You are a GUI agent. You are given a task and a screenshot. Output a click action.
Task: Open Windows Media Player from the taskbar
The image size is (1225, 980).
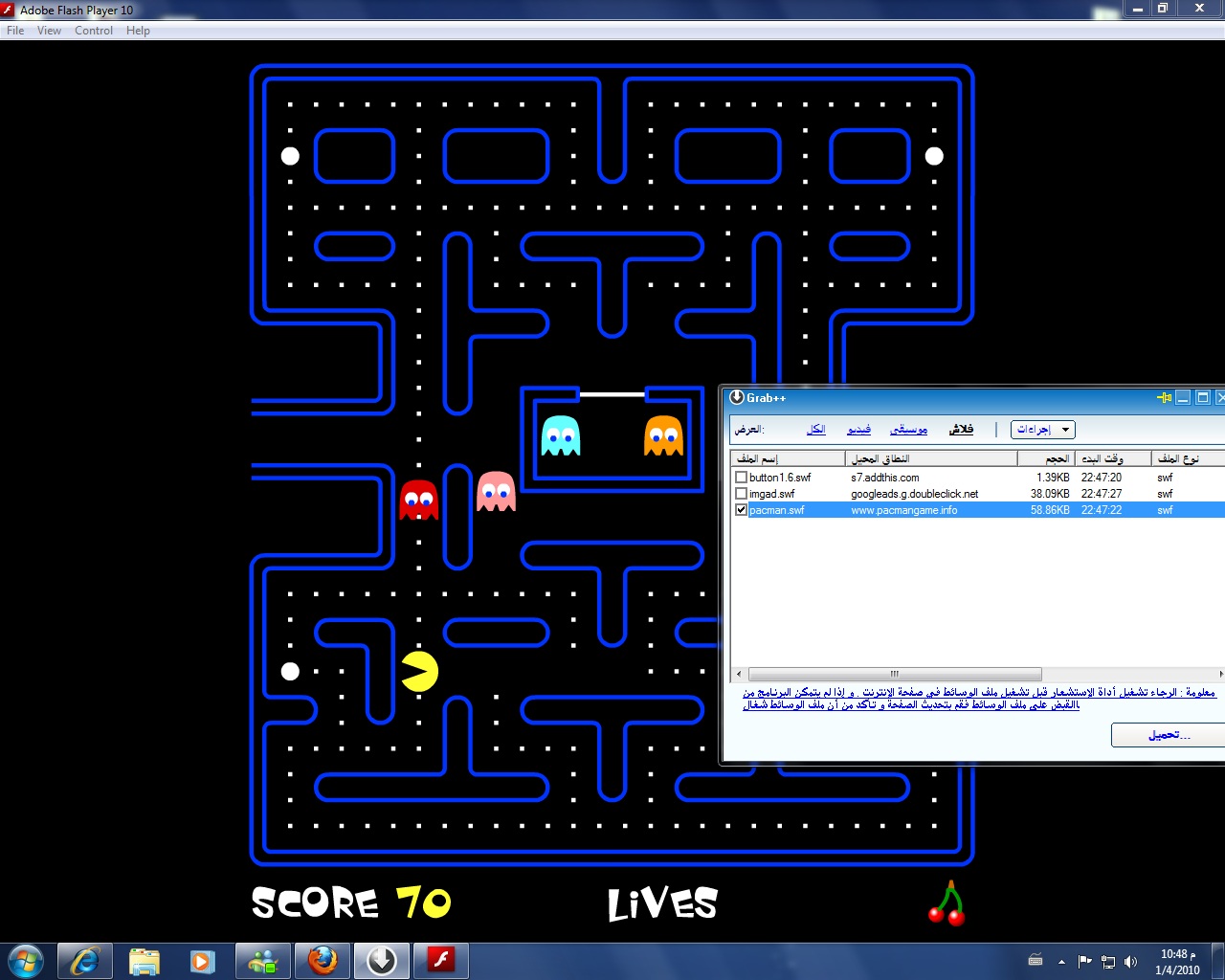click(x=203, y=961)
